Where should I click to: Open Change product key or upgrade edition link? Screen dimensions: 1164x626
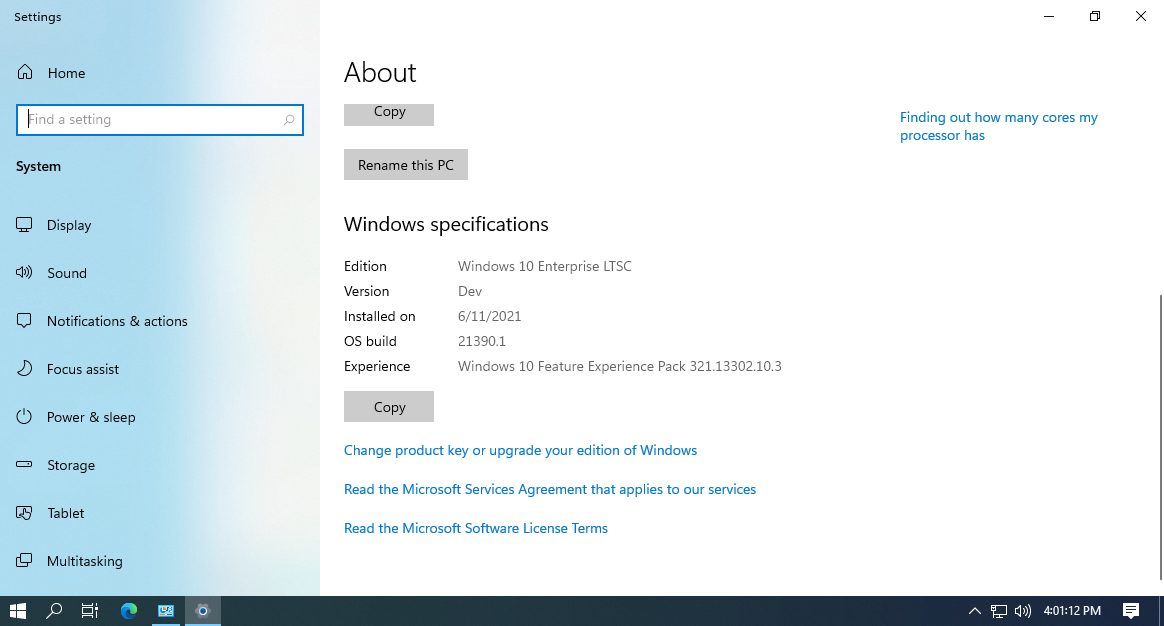(520, 450)
